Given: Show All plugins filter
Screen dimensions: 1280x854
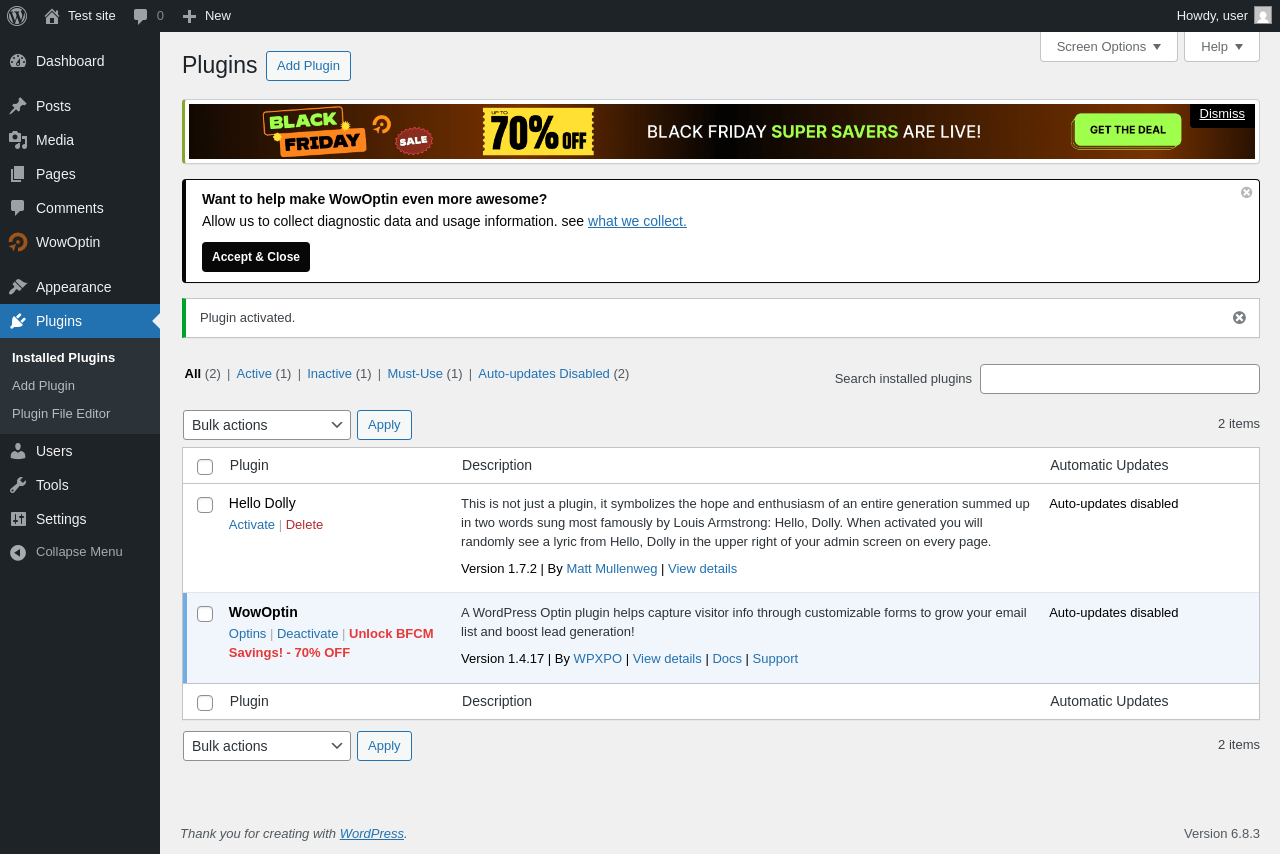Looking at the screenshot, I should pyautogui.click(x=193, y=374).
